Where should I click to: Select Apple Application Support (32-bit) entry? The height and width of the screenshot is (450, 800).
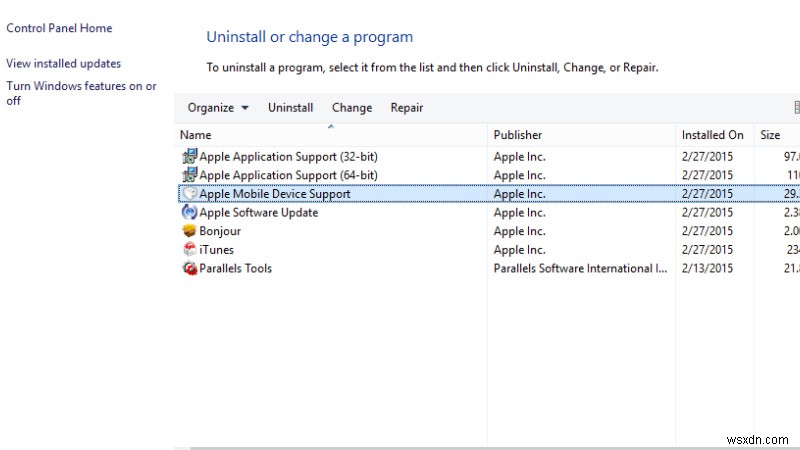[288, 156]
